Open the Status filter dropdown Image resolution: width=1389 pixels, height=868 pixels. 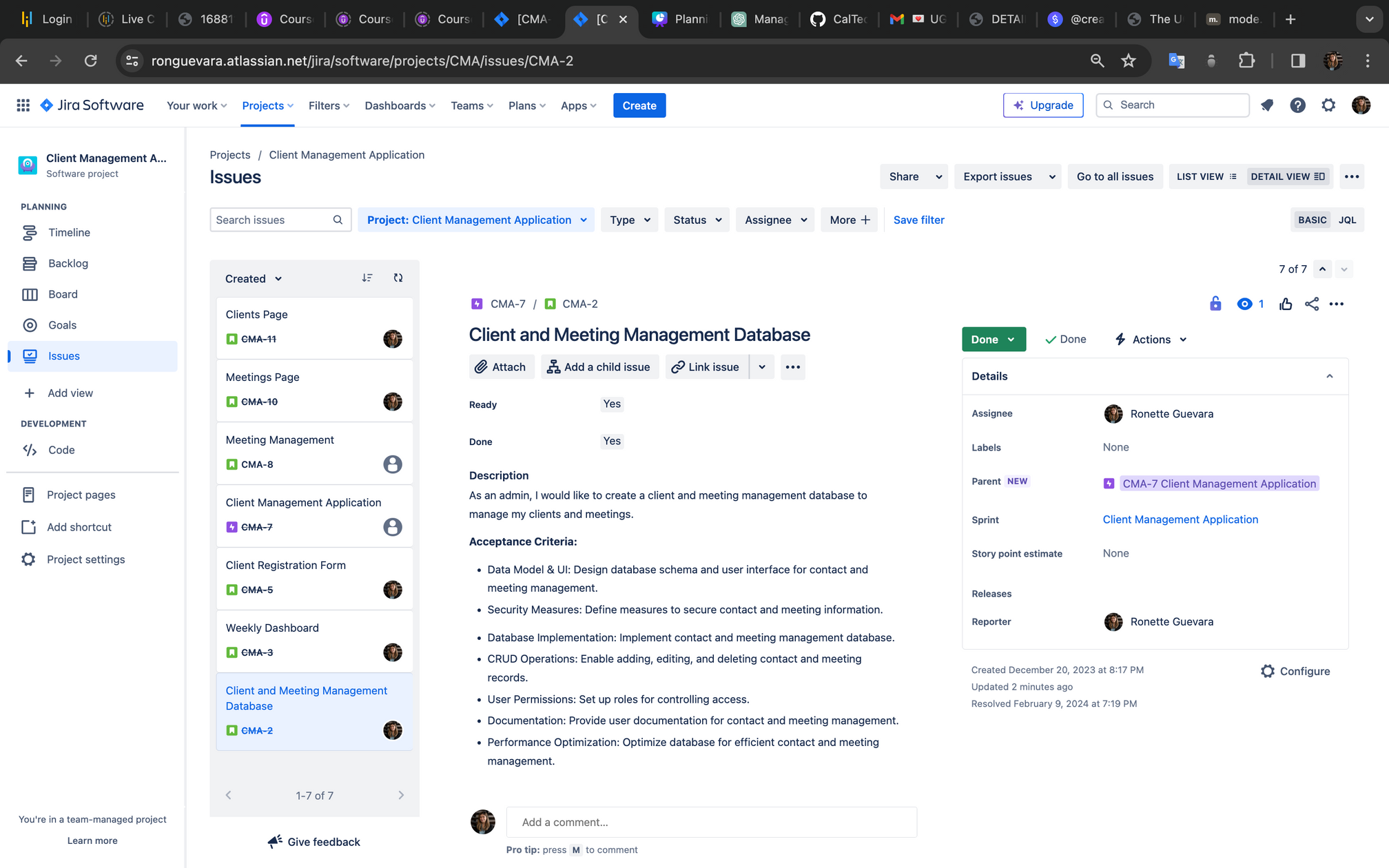(697, 220)
